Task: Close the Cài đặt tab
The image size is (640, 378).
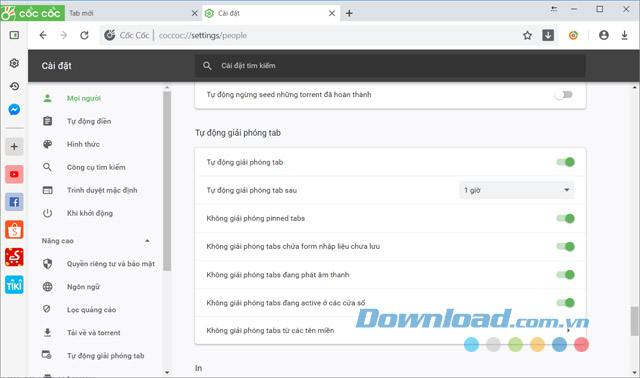Action: coord(332,13)
